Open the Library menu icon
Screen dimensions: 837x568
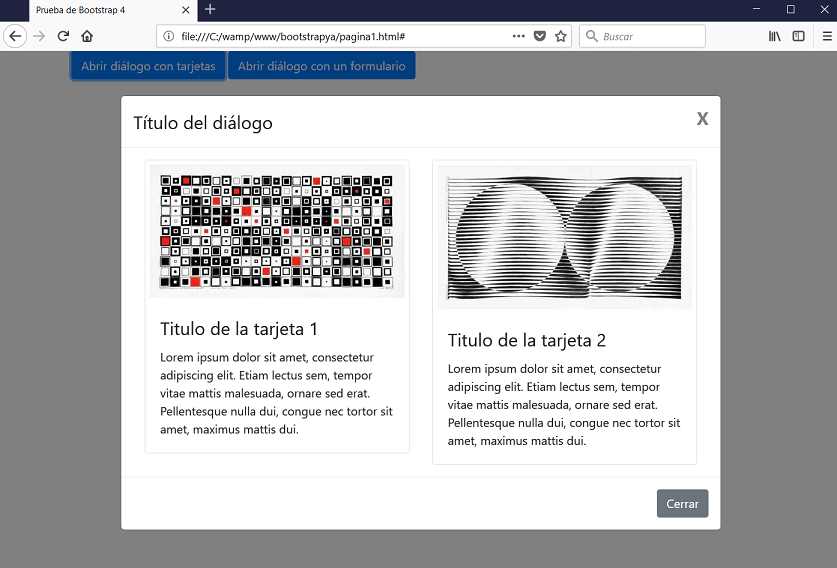pyautogui.click(x=775, y=36)
